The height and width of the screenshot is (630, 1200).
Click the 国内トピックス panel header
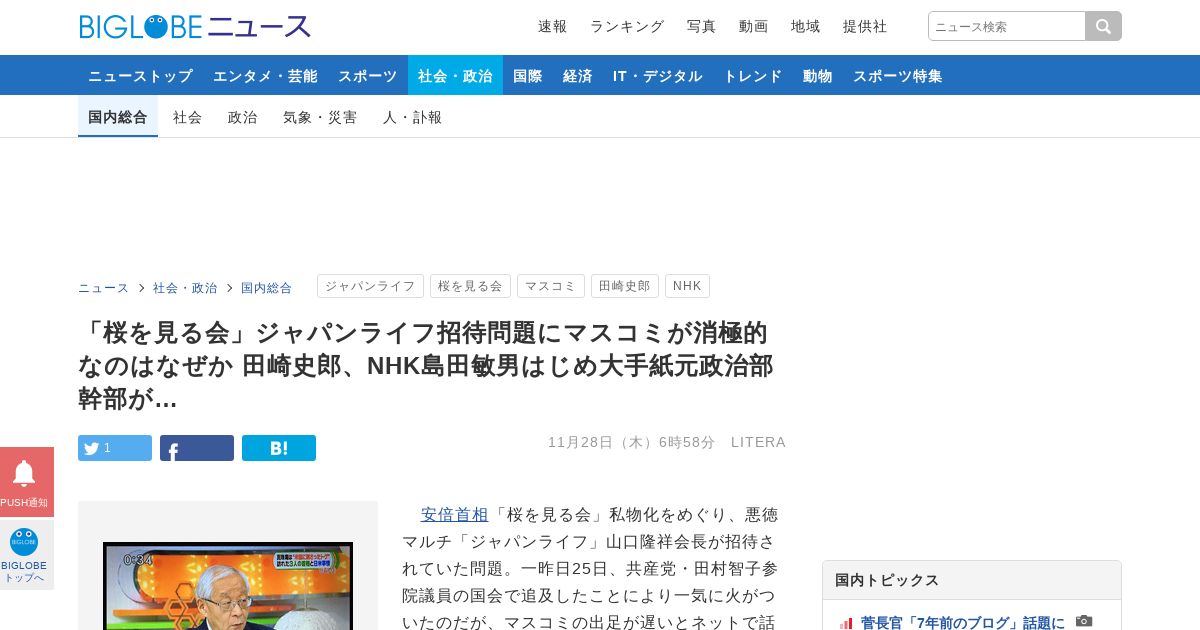click(x=972, y=580)
